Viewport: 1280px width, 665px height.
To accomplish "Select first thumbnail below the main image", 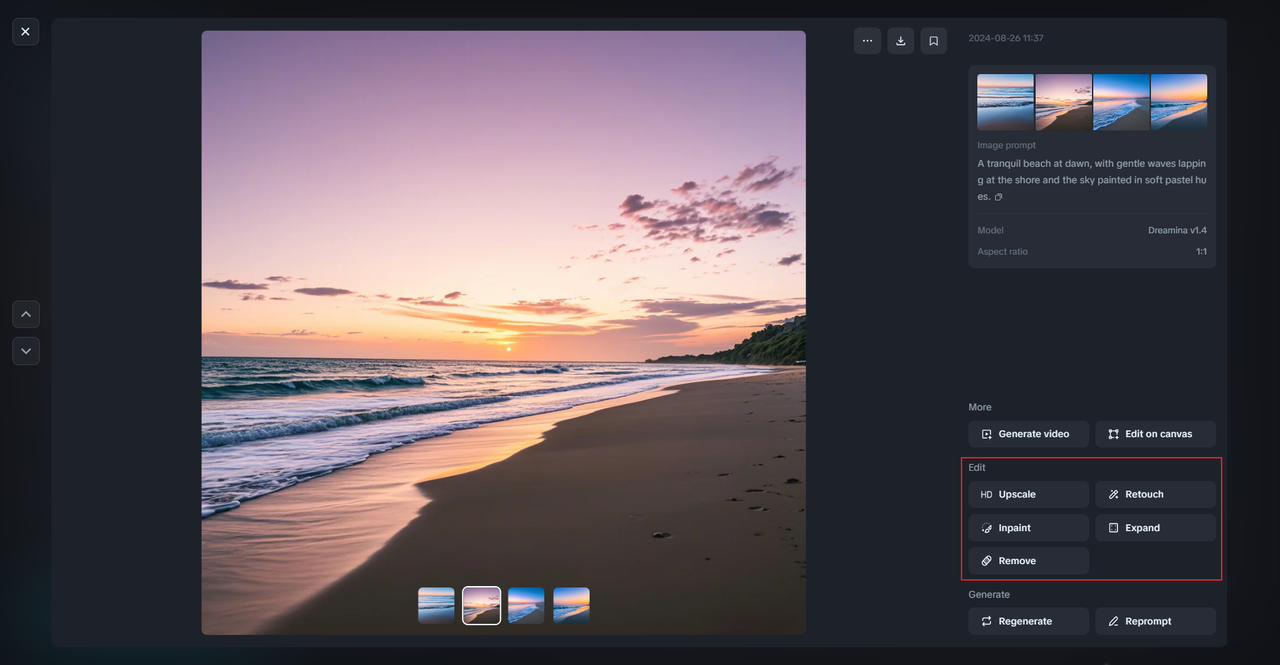I will tap(436, 605).
